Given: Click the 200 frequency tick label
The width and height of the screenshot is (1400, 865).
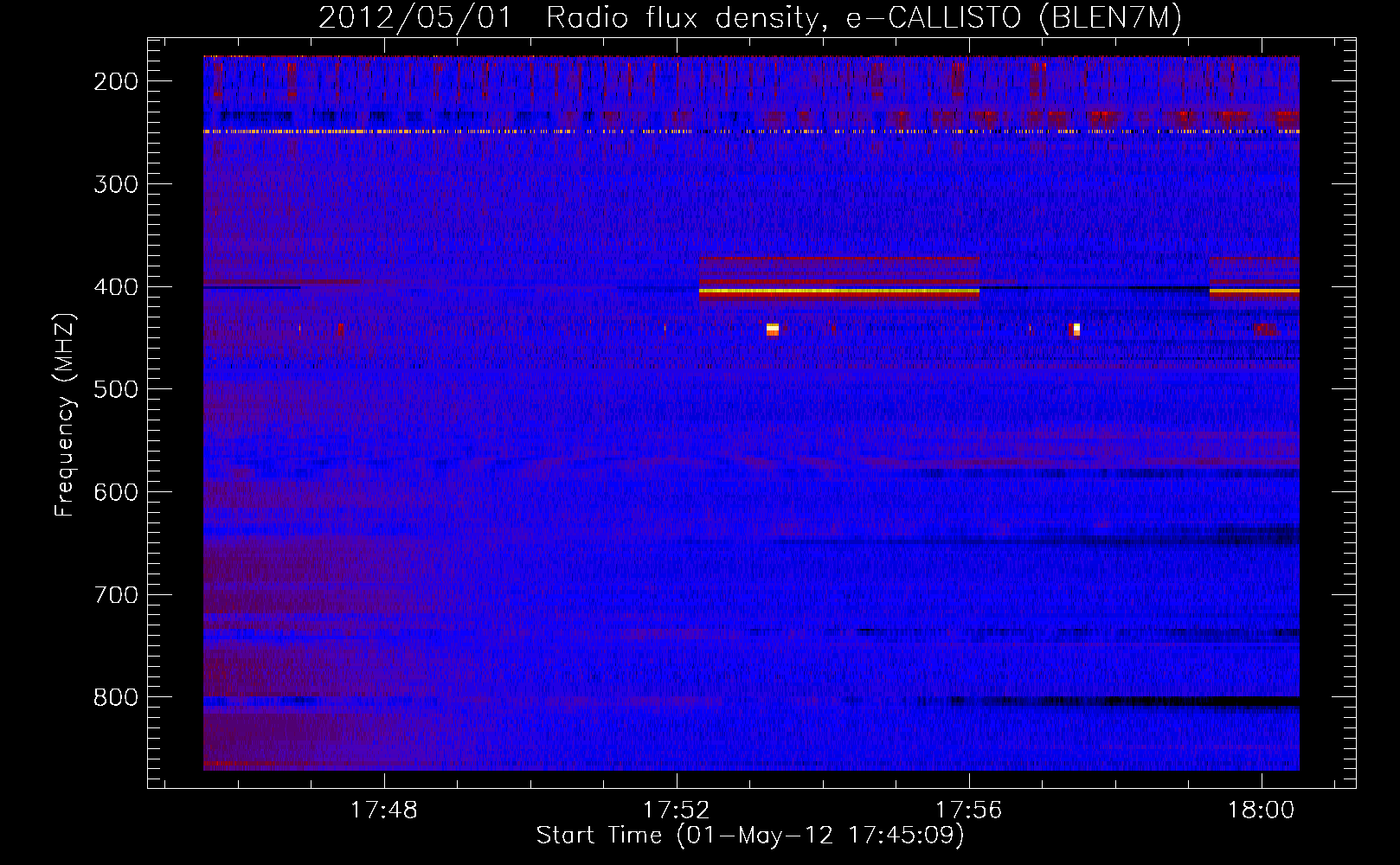Looking at the screenshot, I should point(115,81).
